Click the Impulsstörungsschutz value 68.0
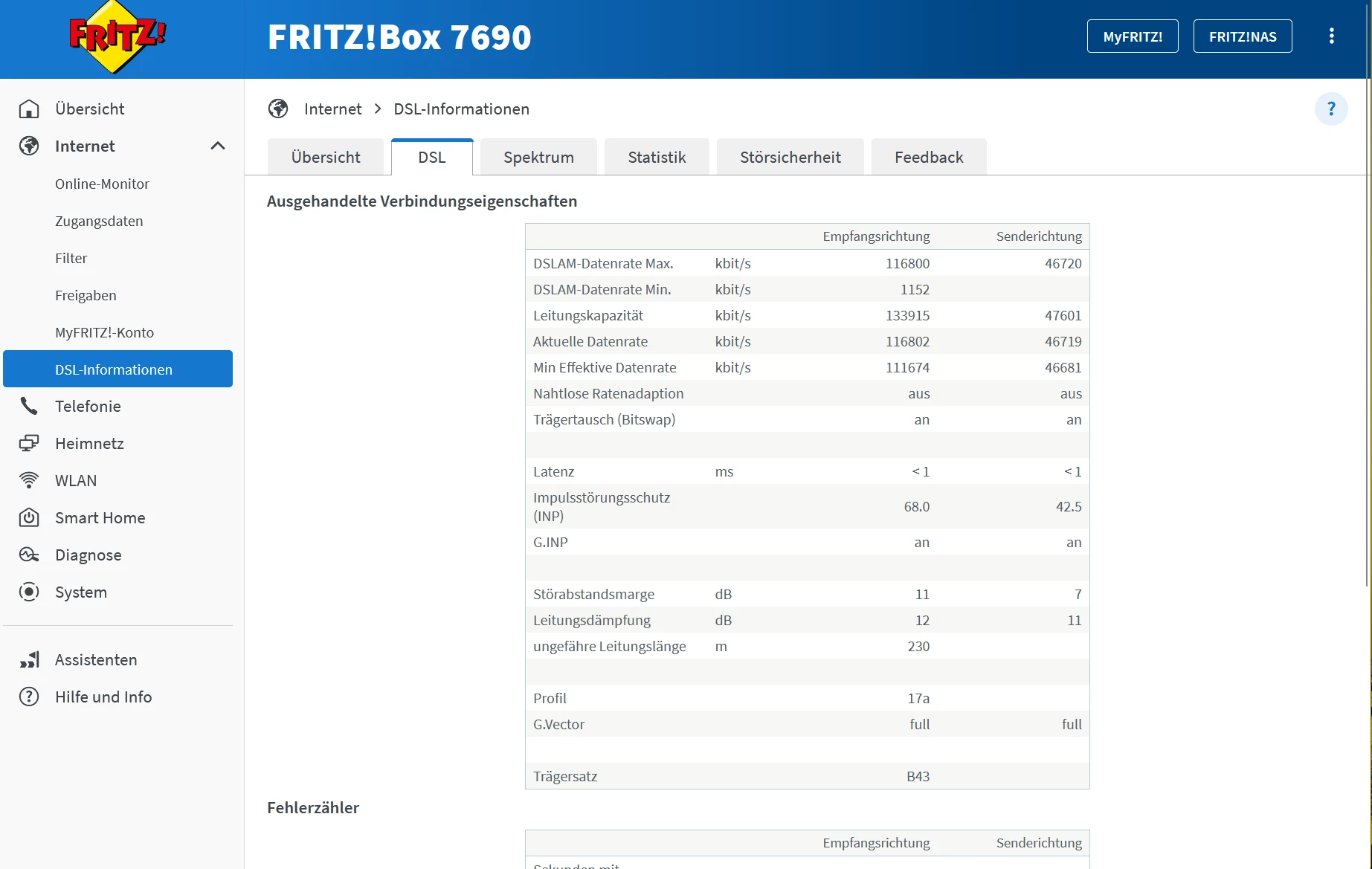 917,506
